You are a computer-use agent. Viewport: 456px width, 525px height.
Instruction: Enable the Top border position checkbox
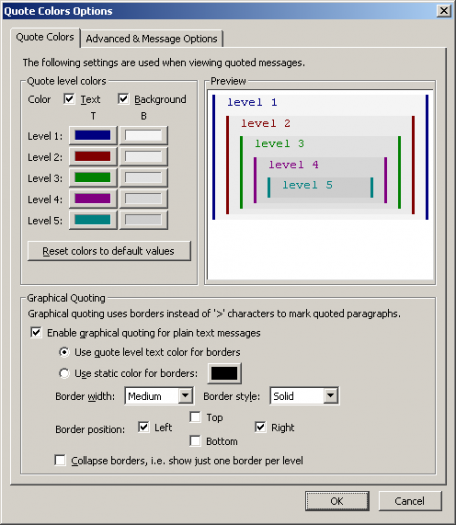click(195, 417)
